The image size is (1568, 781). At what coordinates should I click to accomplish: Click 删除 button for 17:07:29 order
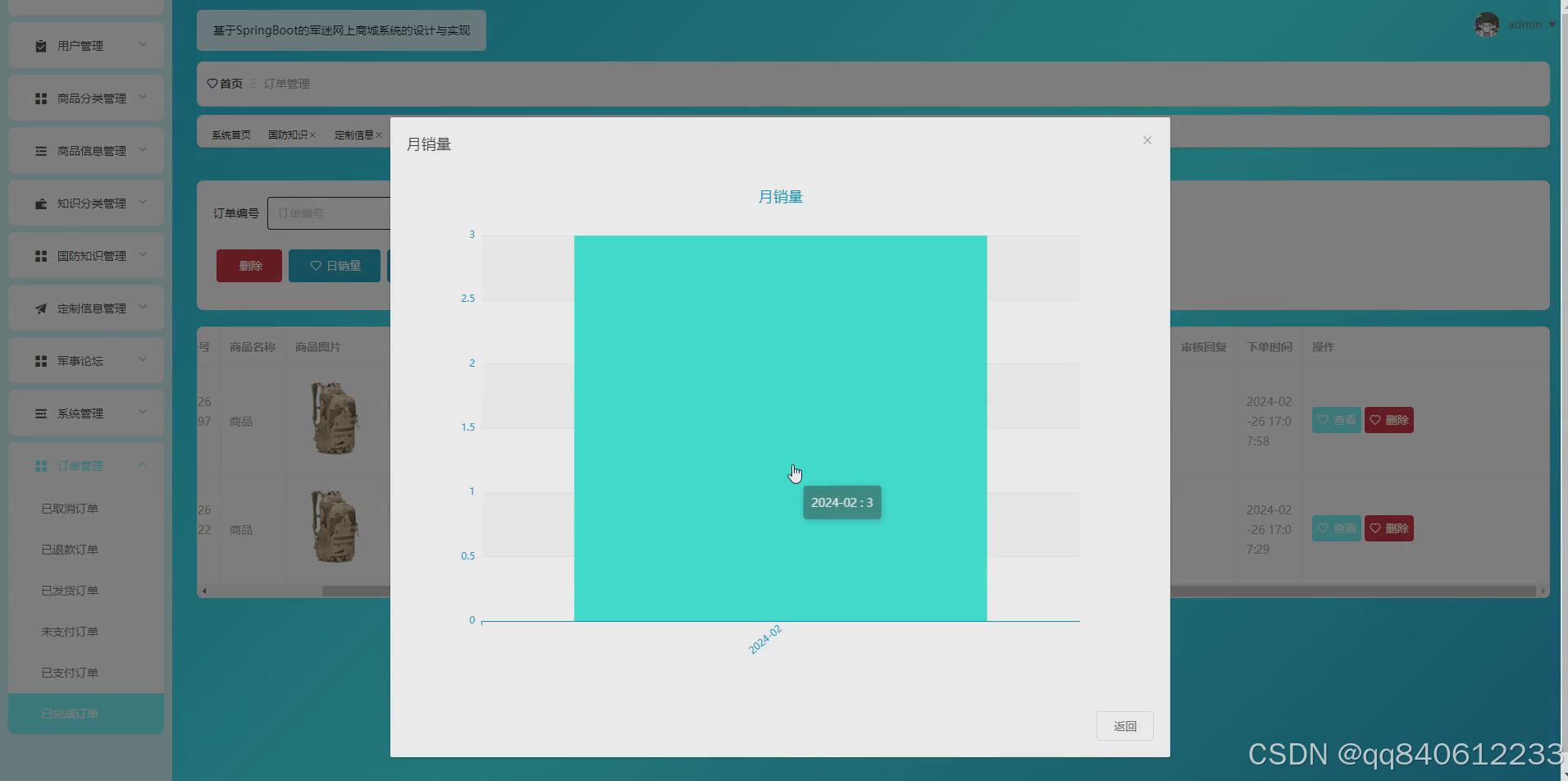[x=1388, y=528]
